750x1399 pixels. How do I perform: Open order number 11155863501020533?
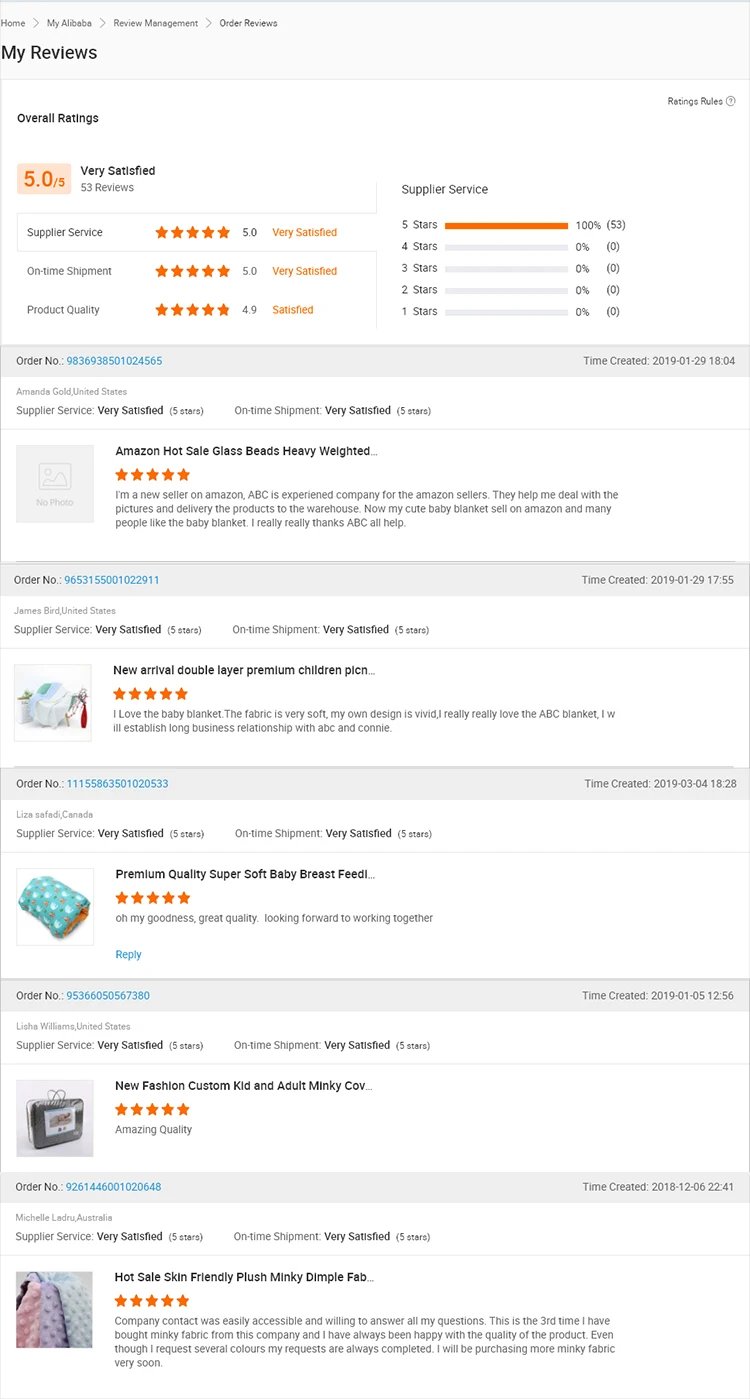[117, 784]
